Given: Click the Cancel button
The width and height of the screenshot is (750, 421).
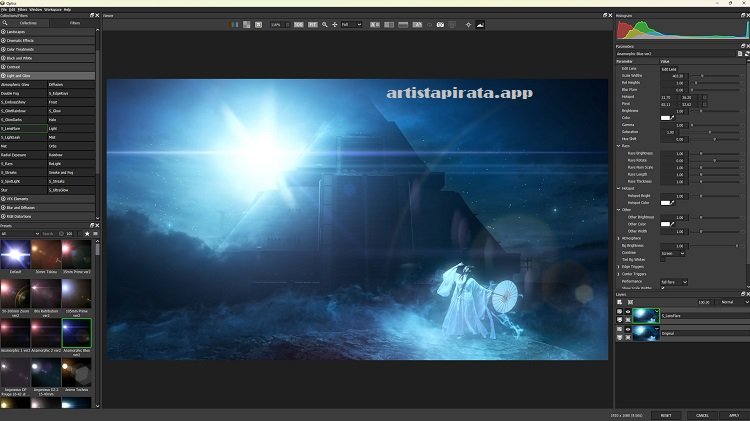Looking at the screenshot, I should pyautogui.click(x=702, y=415).
